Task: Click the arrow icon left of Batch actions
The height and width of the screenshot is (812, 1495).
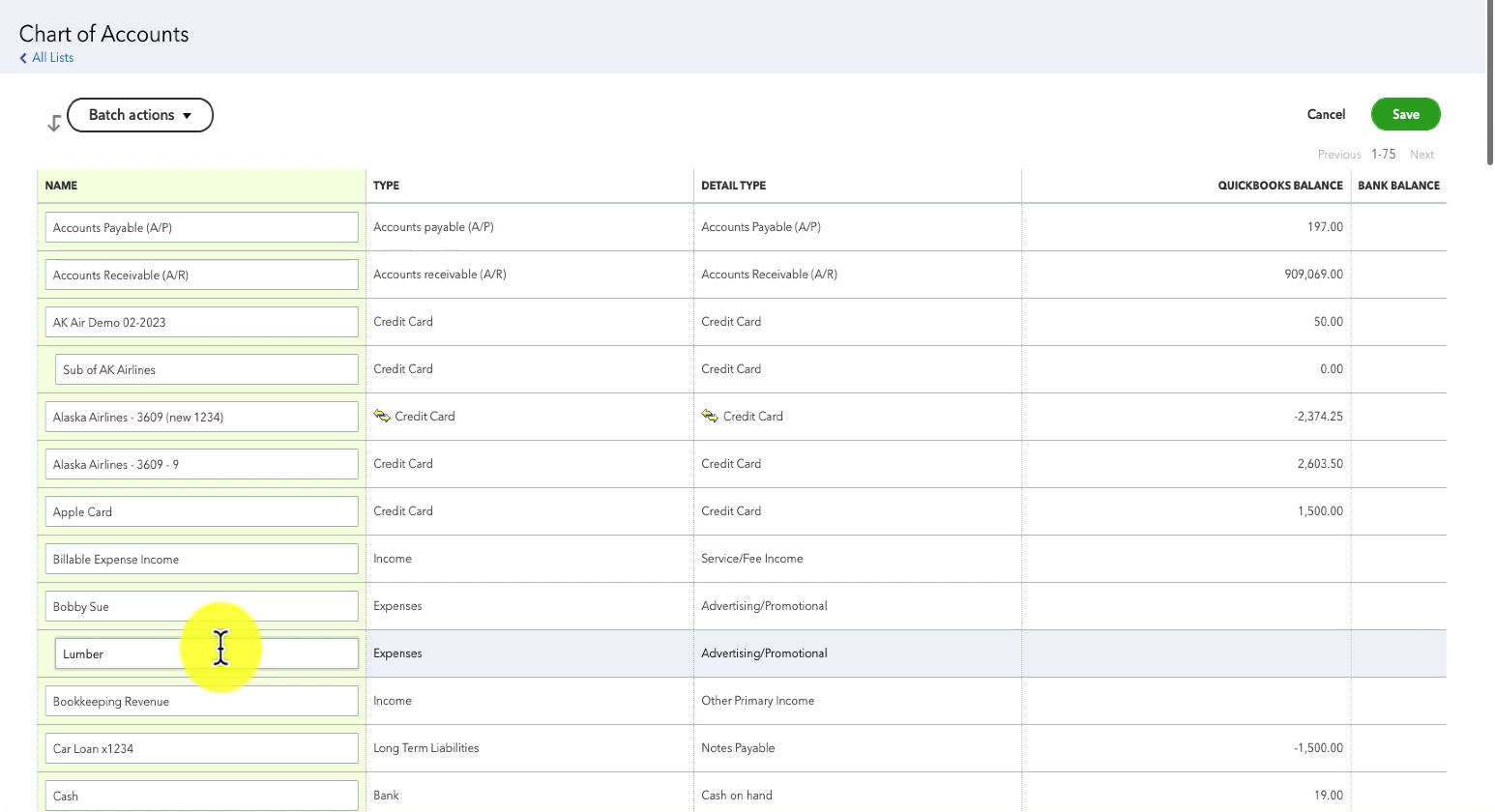Action: (54, 123)
